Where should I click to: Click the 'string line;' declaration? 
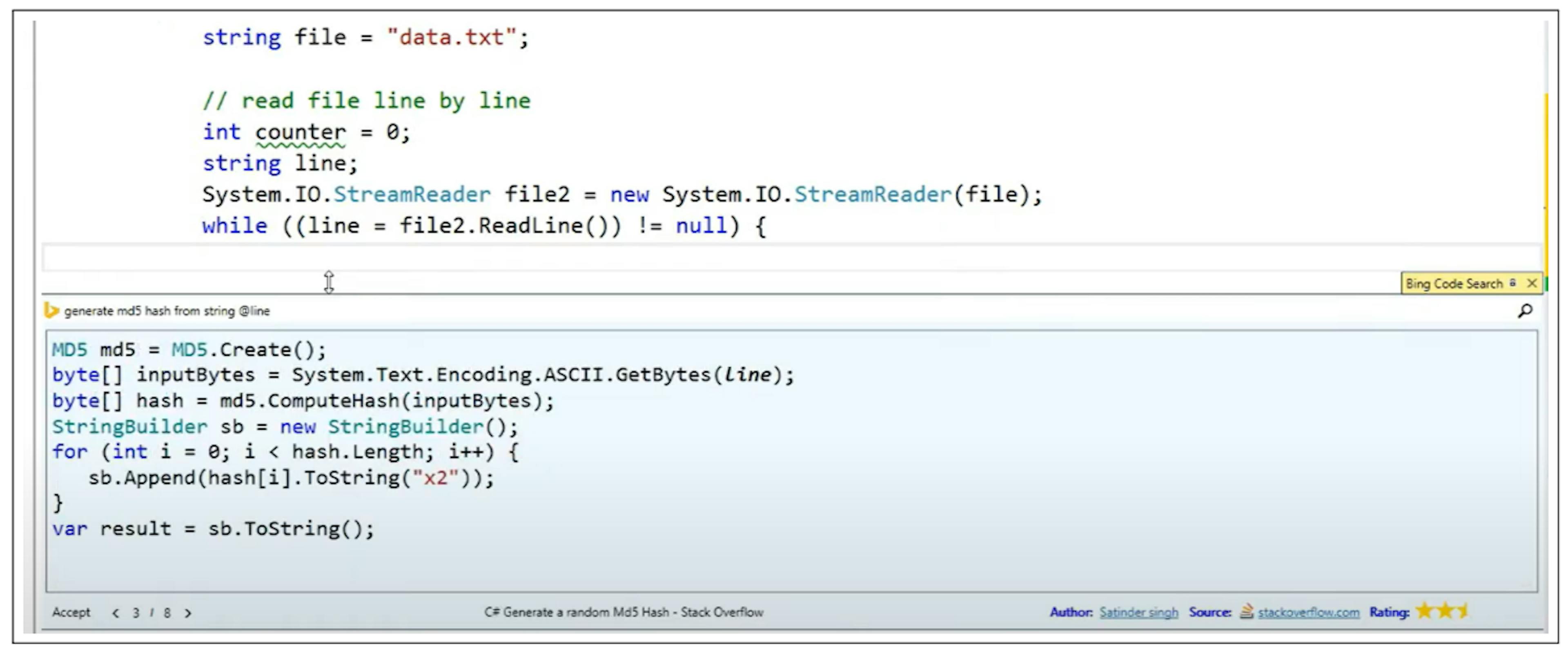tap(280, 163)
